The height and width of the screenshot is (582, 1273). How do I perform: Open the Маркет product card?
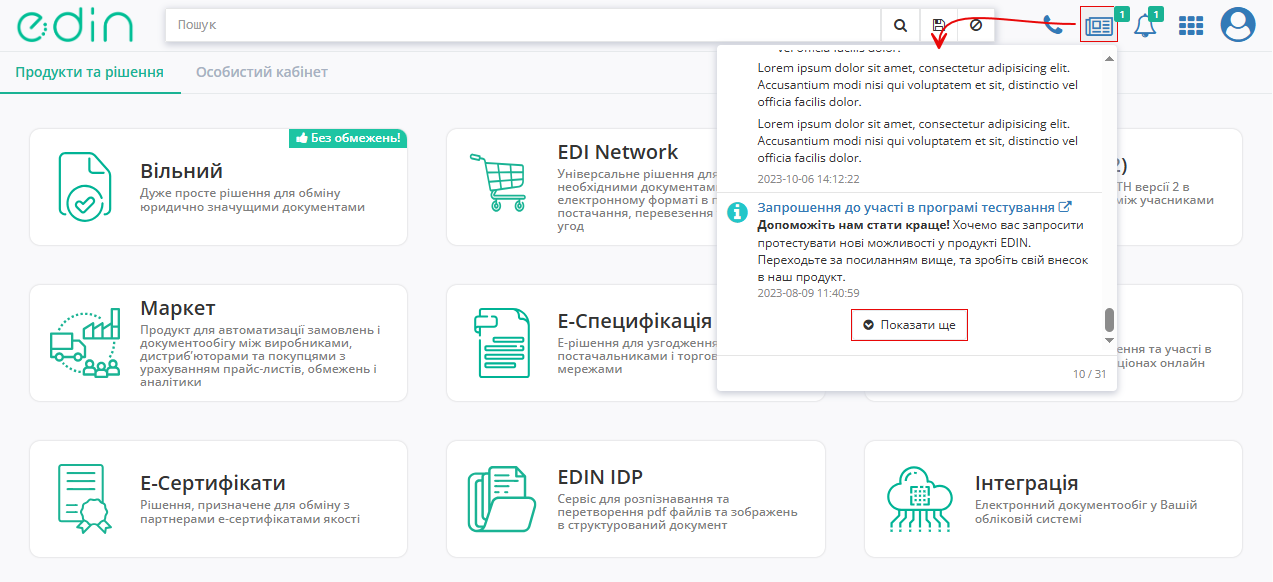tap(218, 343)
